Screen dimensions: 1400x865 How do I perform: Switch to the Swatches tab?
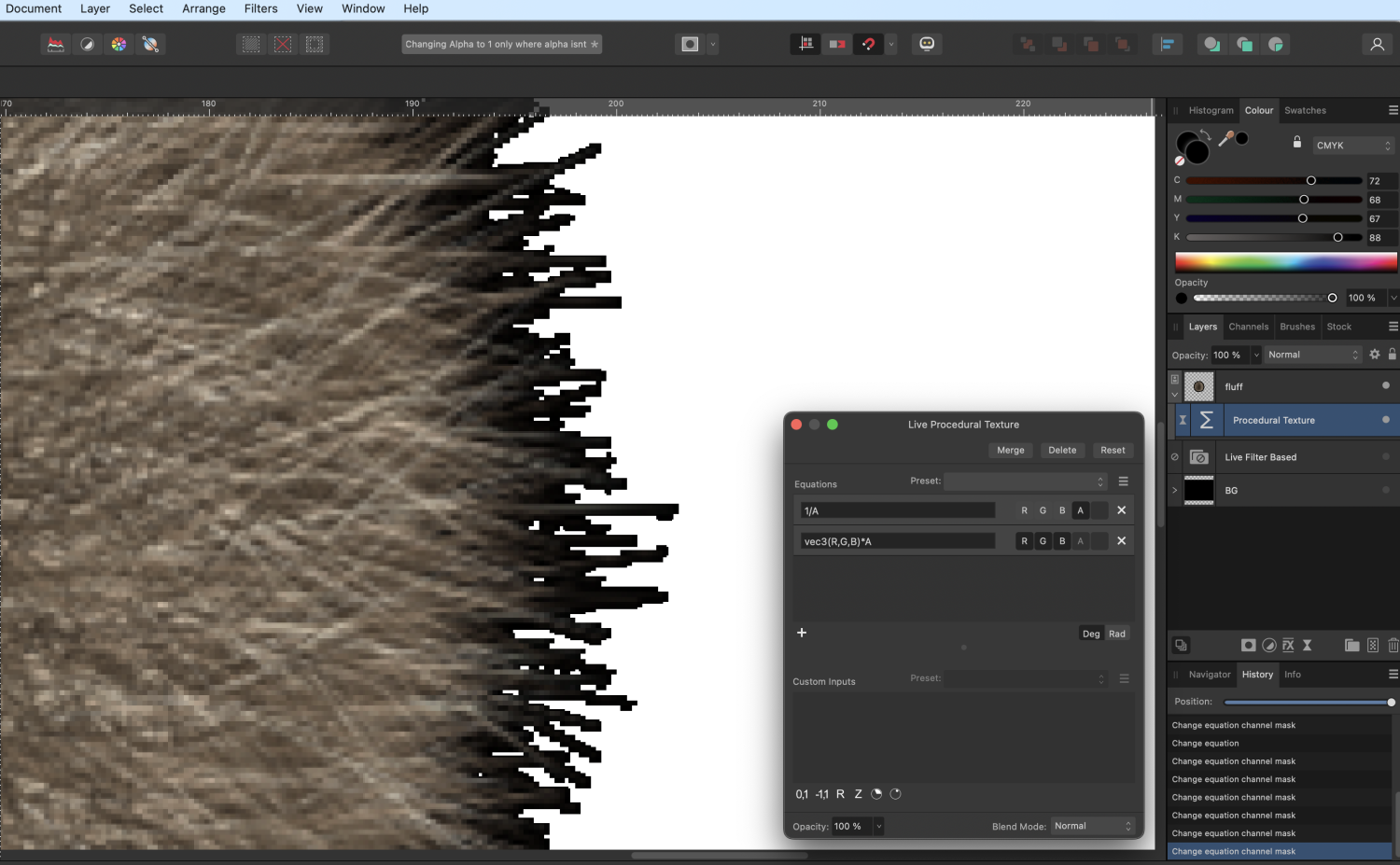pyautogui.click(x=1304, y=110)
